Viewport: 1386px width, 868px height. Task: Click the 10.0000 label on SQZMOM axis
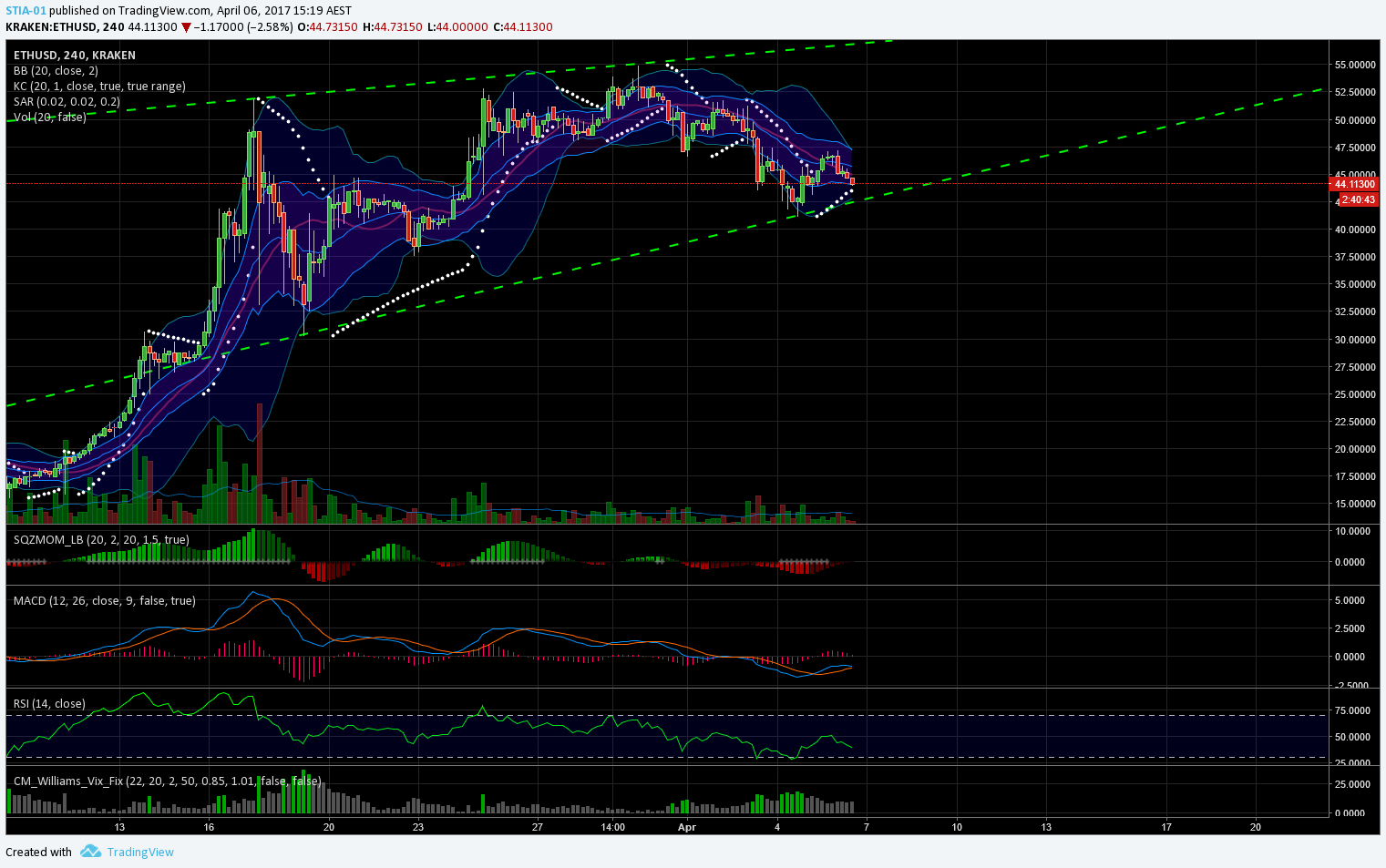(1353, 531)
